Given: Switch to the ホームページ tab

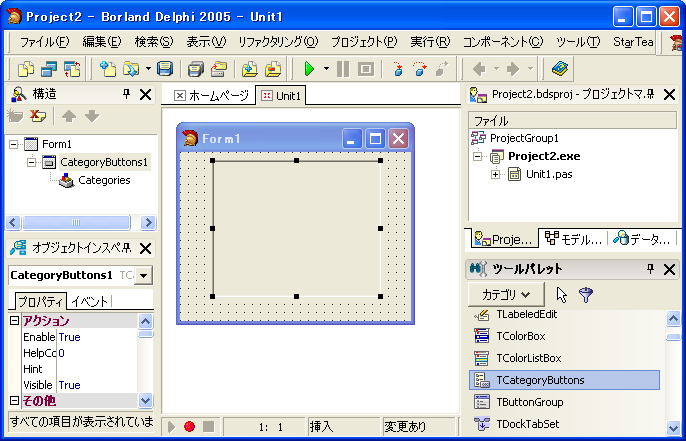Looking at the screenshot, I should (212, 95).
